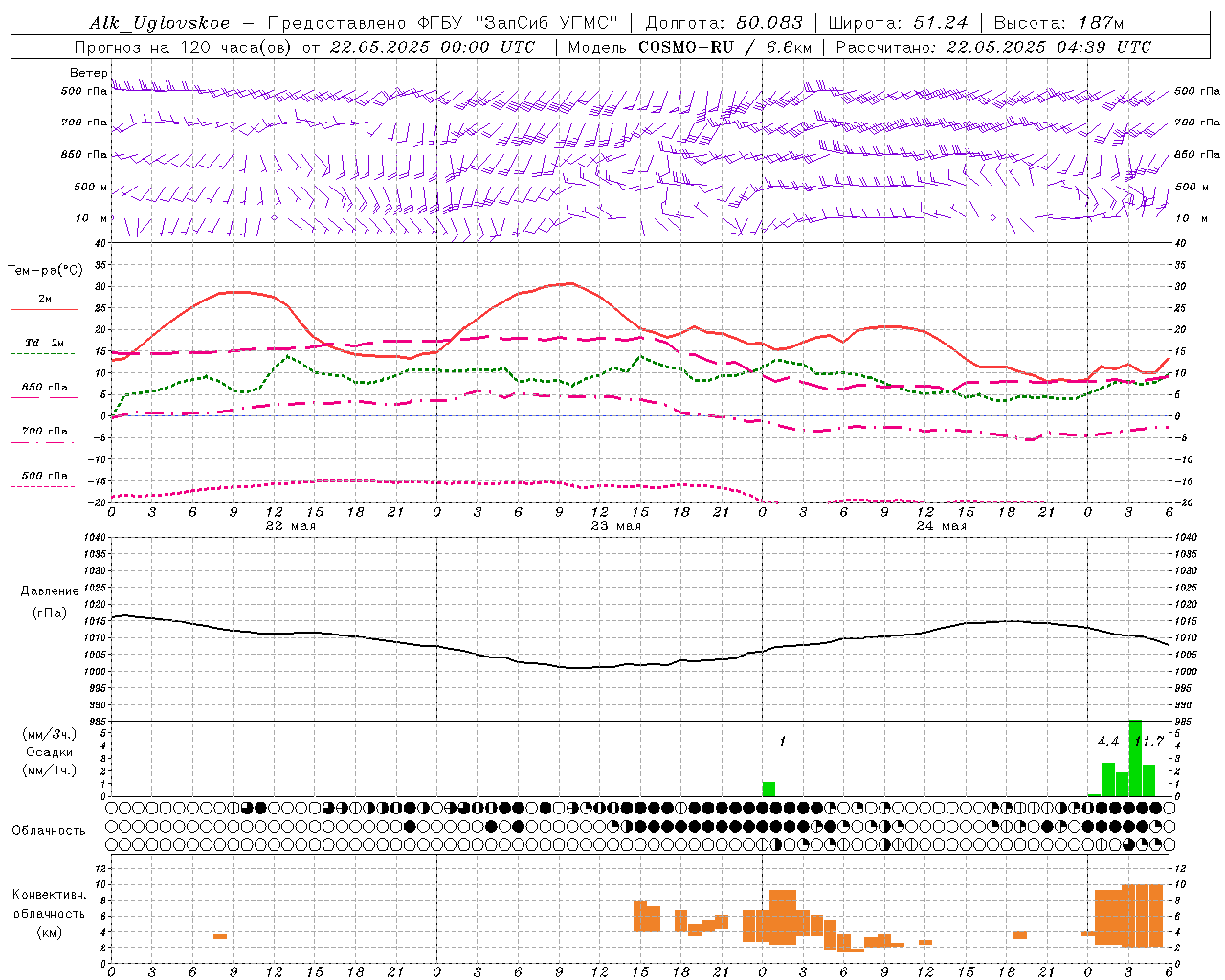1225x980 pixels.
Task: Click the '24 мая' date label
Action: [x=941, y=526]
